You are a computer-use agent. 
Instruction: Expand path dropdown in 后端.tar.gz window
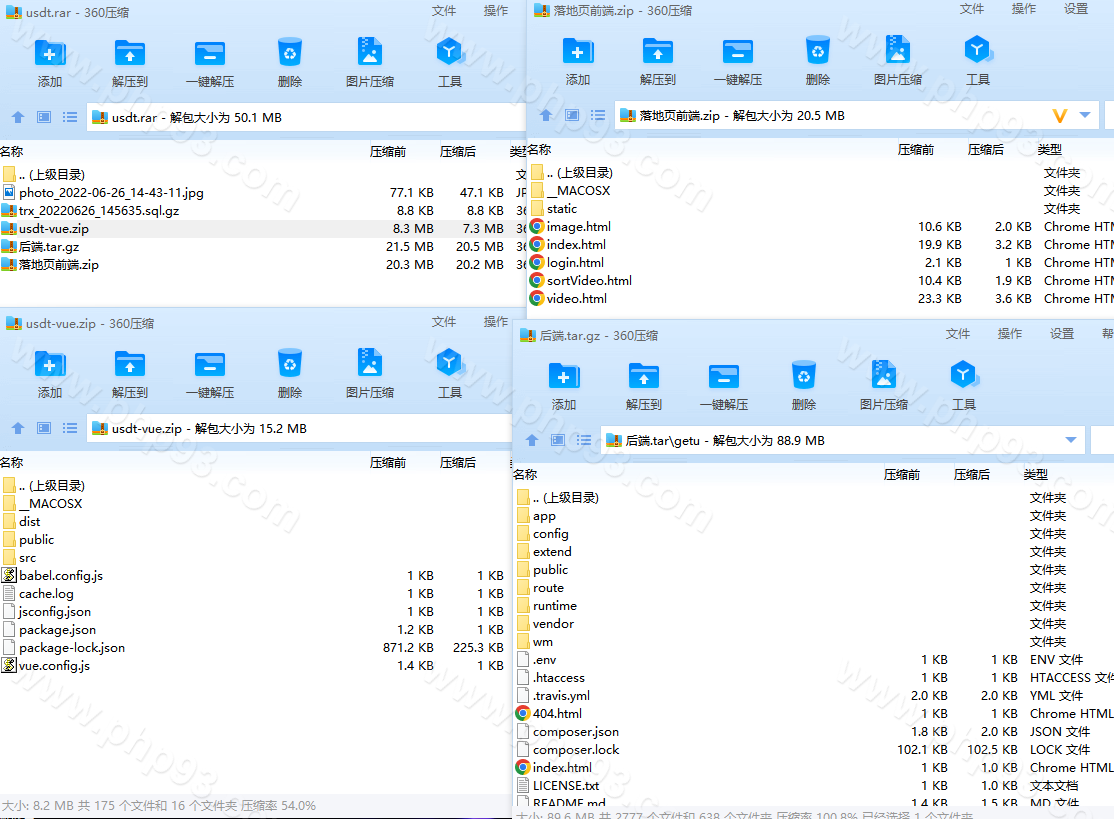click(x=1071, y=440)
